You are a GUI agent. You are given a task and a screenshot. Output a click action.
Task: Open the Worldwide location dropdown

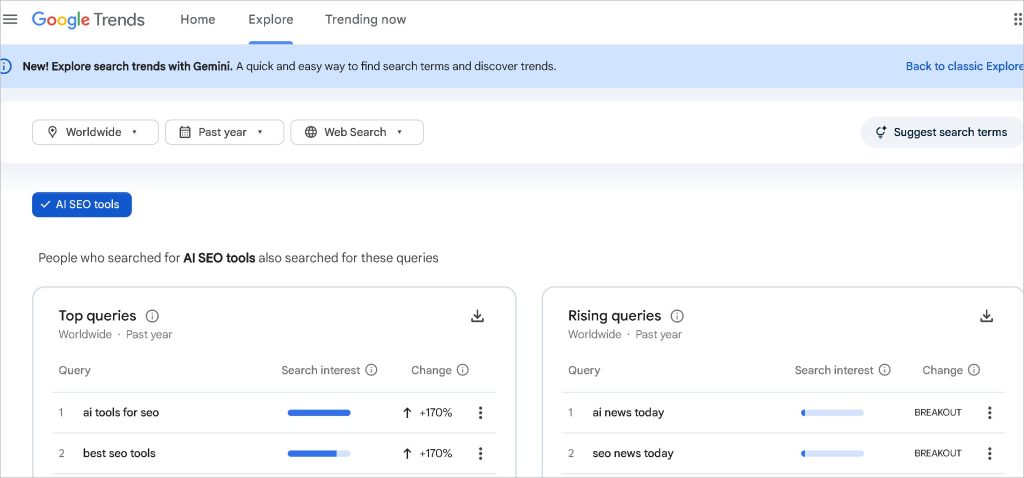point(95,132)
